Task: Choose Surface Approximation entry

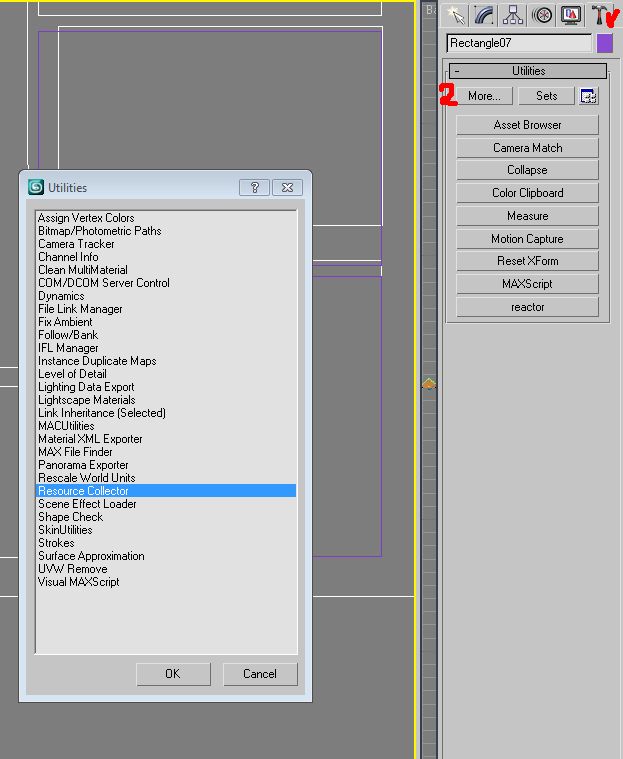Action: 166,556
